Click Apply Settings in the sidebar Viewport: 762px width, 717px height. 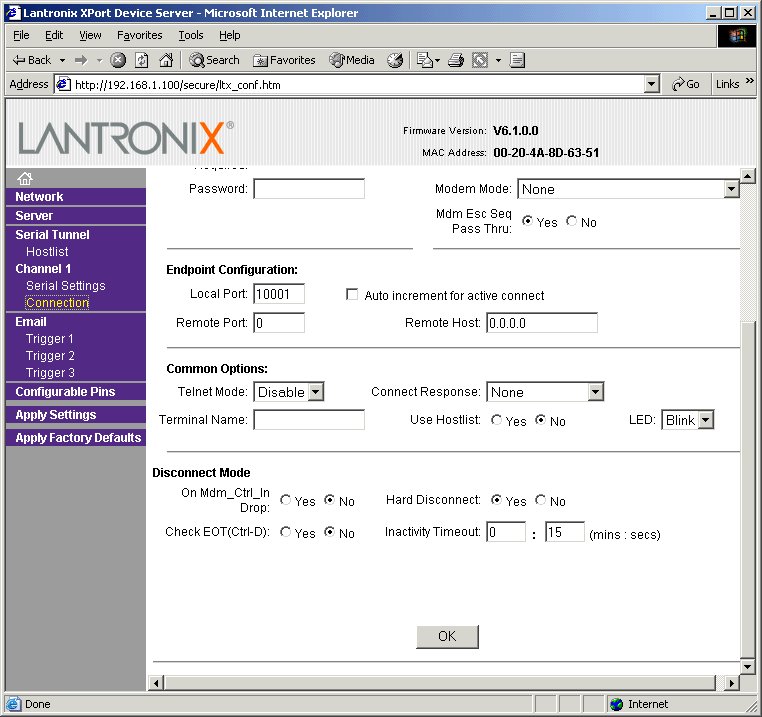tap(55, 415)
